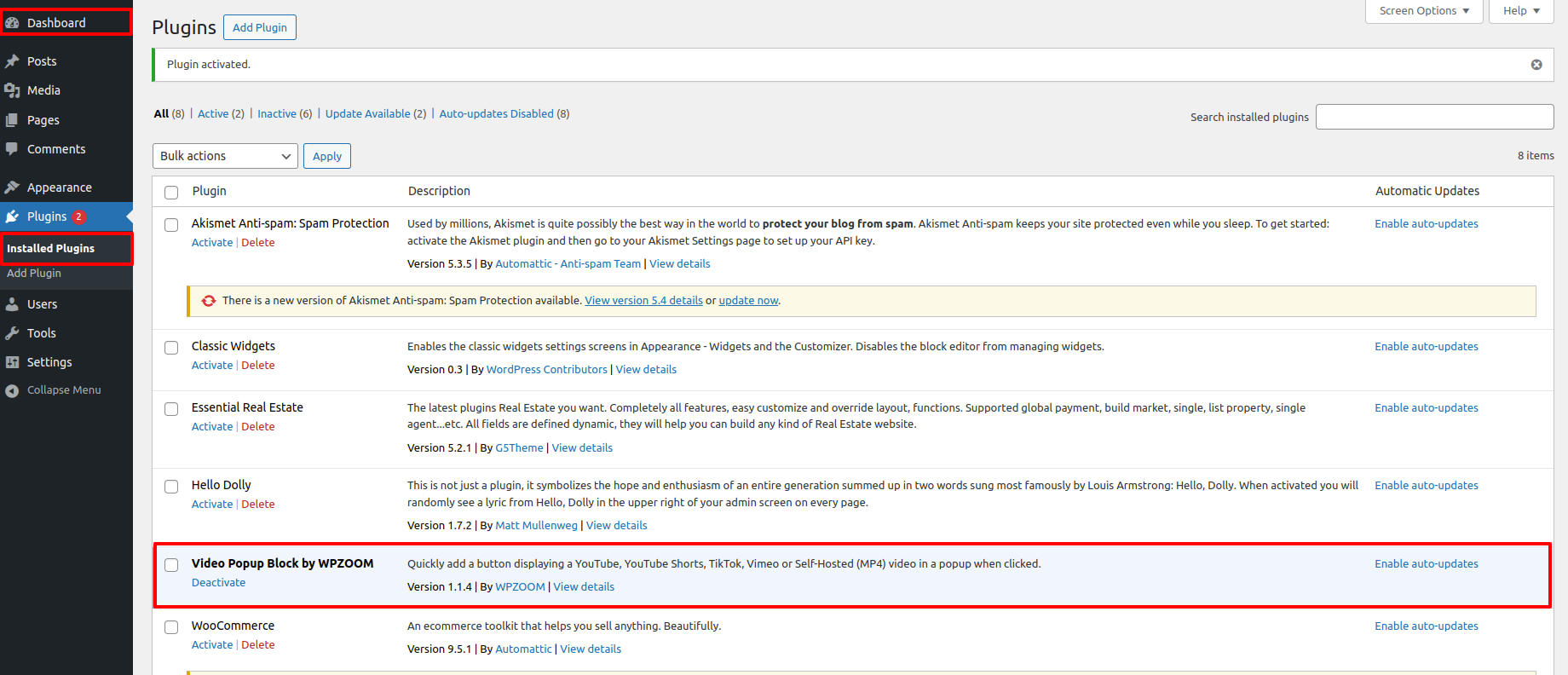1568x675 pixels.
Task: Check the Akismet Anti-spam plugin checkbox
Action: pos(171,225)
